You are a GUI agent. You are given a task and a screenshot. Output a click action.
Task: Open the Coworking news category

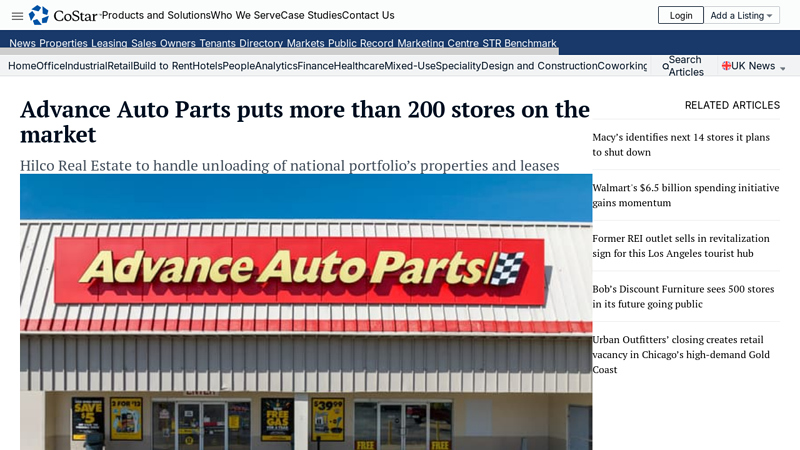point(622,66)
